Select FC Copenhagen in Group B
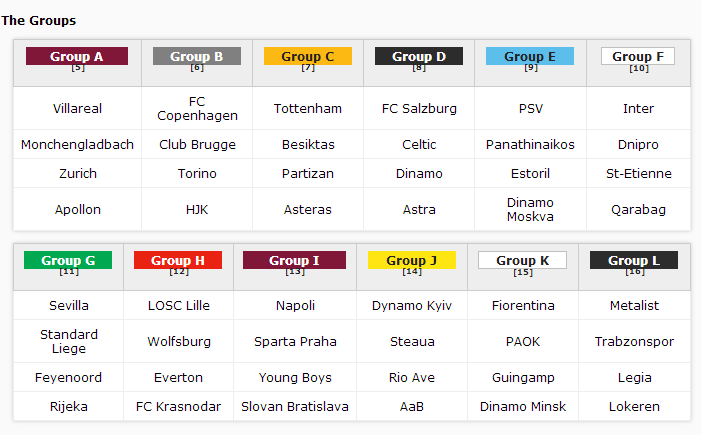Image resolution: width=701 pixels, height=435 pixels. pyautogui.click(x=197, y=109)
